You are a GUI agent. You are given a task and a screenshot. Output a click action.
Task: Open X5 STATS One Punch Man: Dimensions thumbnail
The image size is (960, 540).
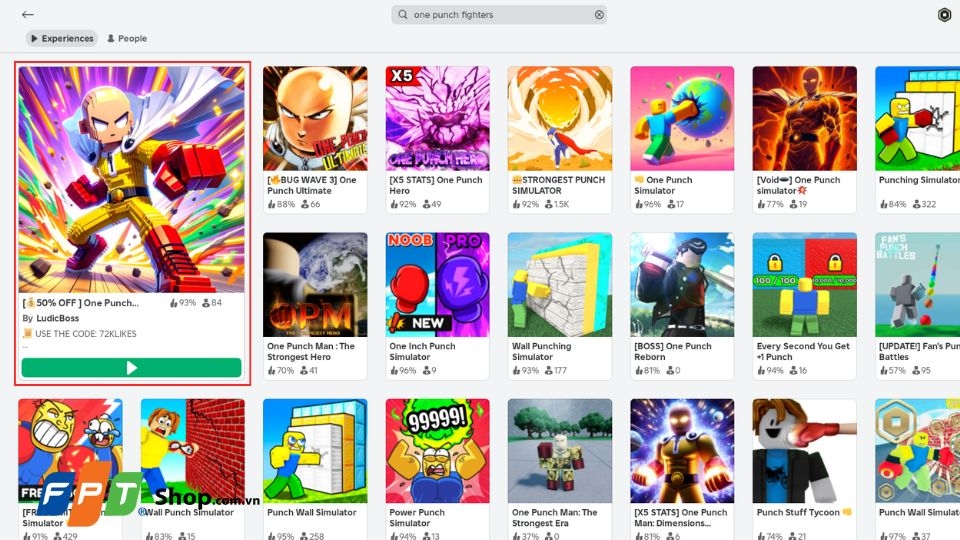point(682,451)
